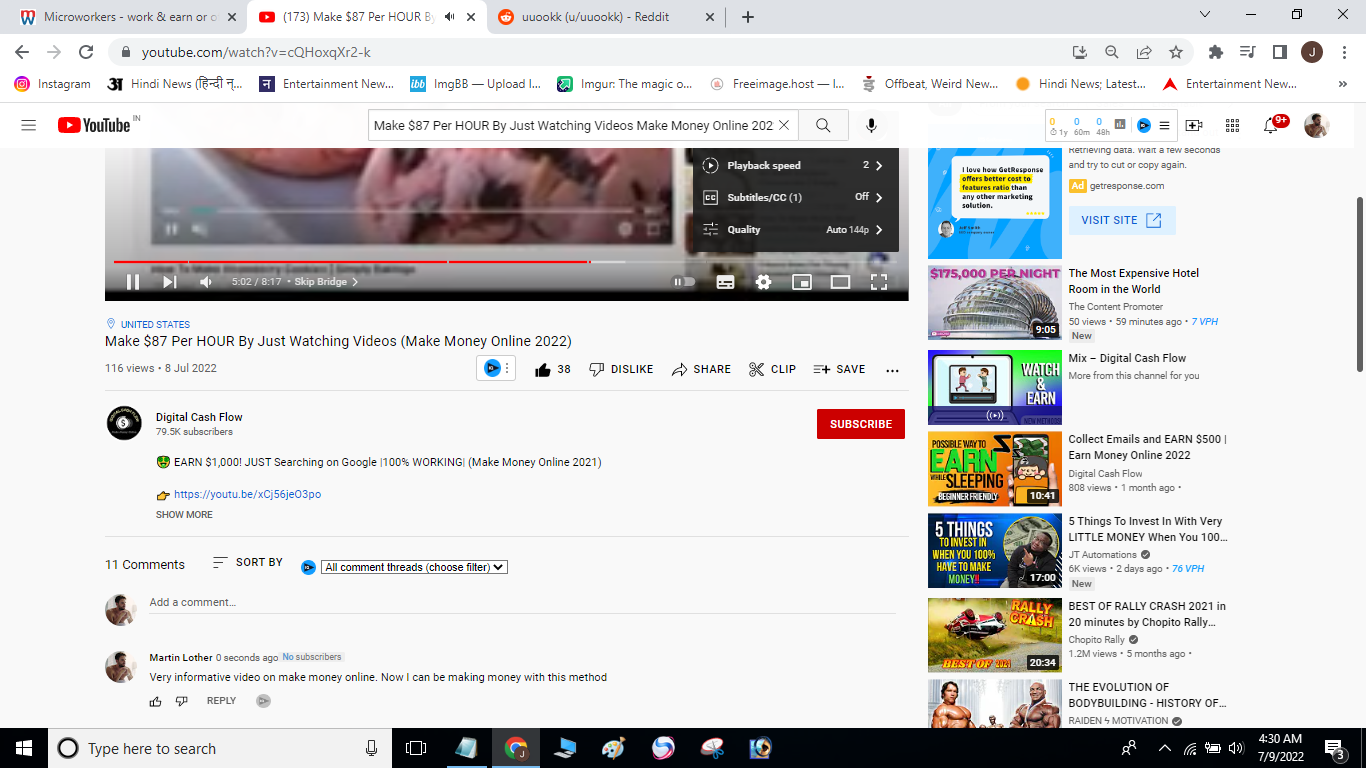1366x768 pixels.
Task: Dislike Martin Lother's comment
Action: [x=181, y=701]
